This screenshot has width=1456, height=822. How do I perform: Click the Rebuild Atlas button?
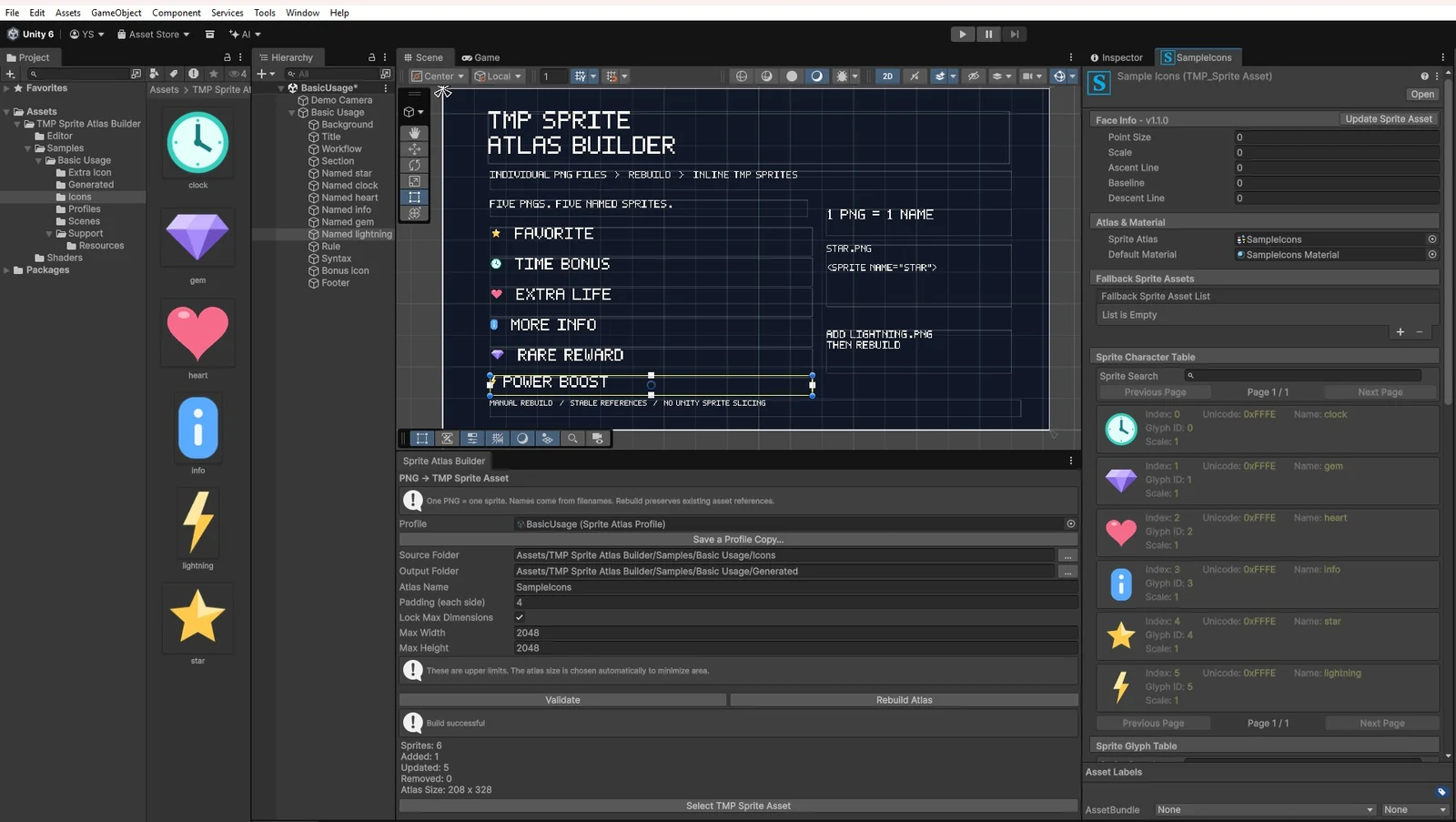click(904, 700)
